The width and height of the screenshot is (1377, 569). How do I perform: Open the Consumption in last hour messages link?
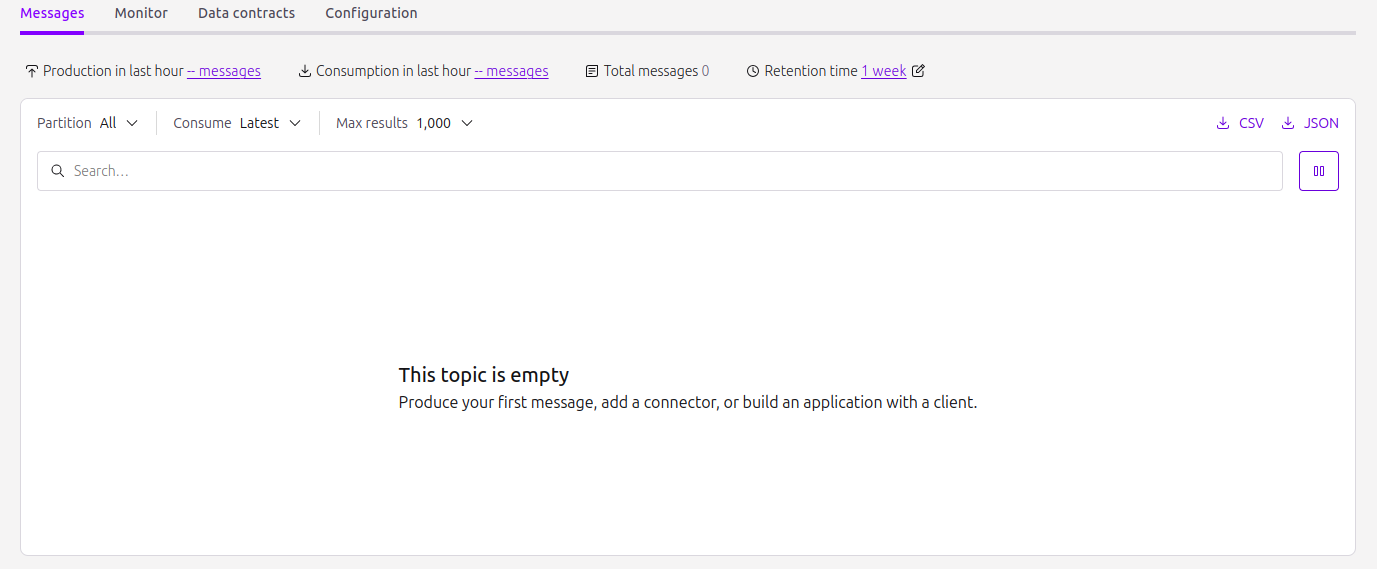pos(511,71)
